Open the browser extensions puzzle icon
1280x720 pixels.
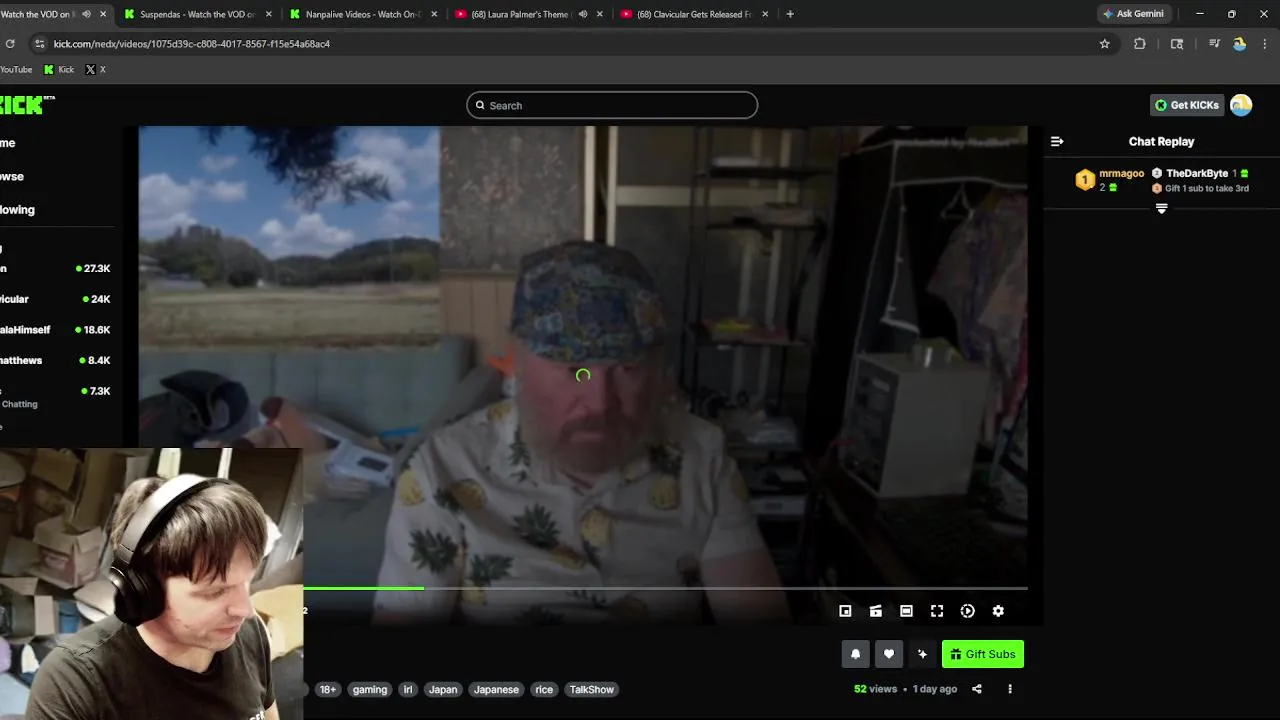pyautogui.click(x=1139, y=44)
